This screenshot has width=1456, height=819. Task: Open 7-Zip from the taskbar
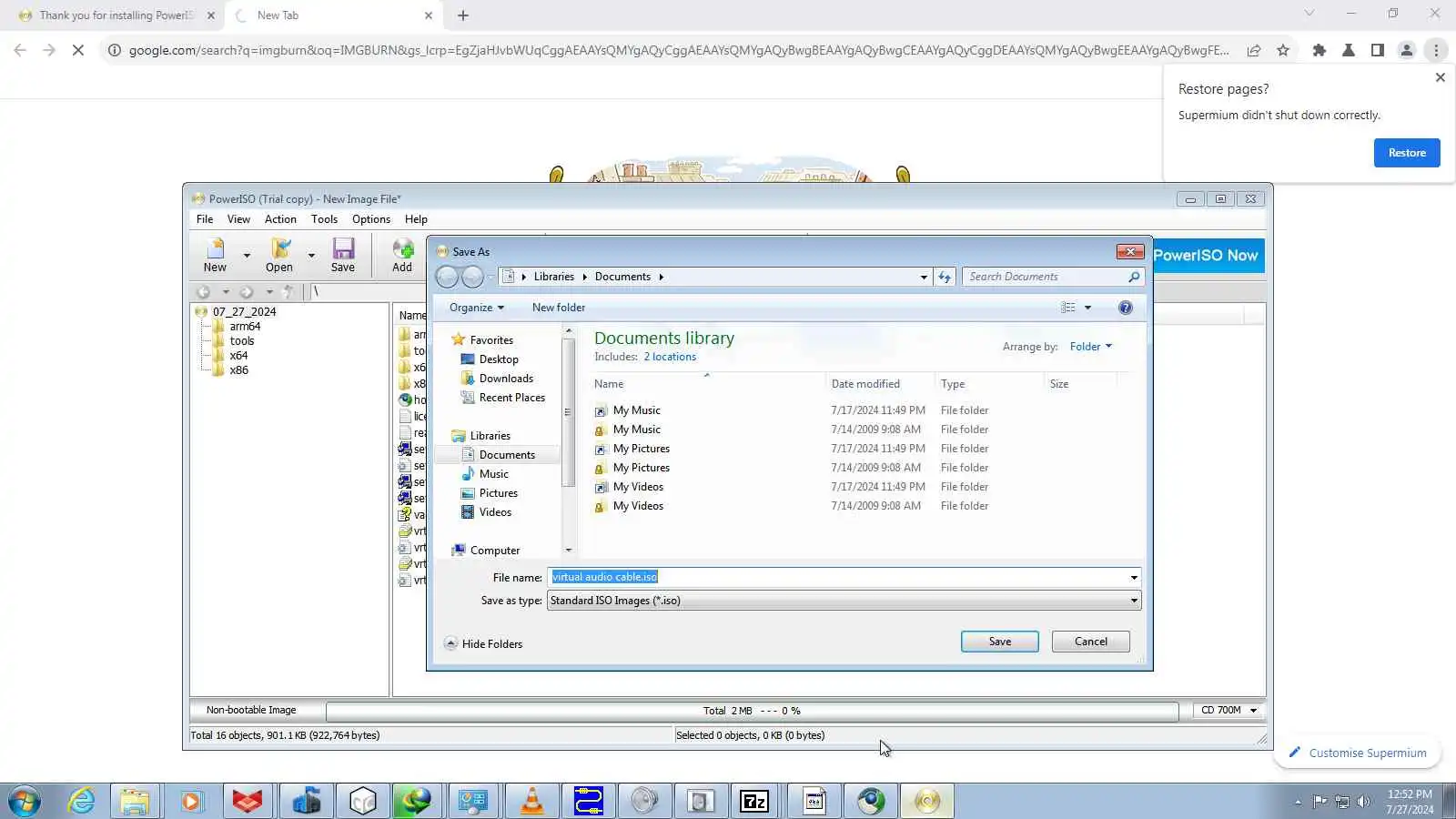point(754,801)
